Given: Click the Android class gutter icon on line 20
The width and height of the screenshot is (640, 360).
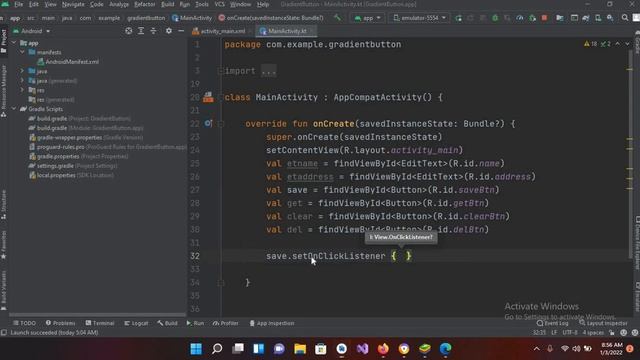Looking at the screenshot, I should pos(208,97).
